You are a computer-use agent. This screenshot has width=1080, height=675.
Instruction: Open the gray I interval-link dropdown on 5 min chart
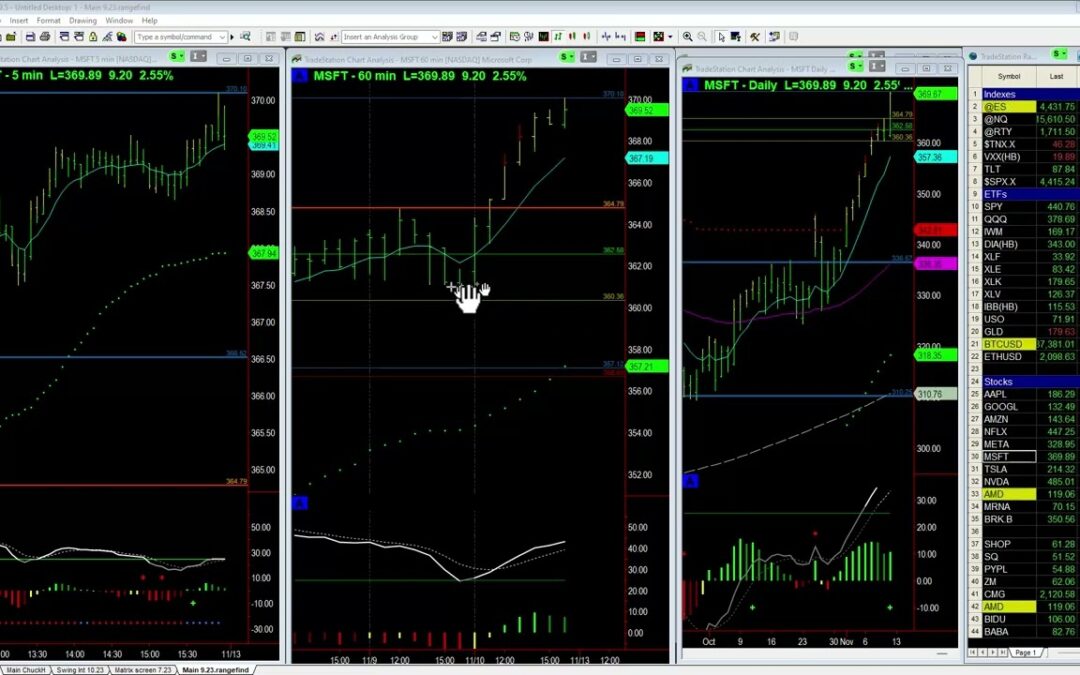point(198,56)
